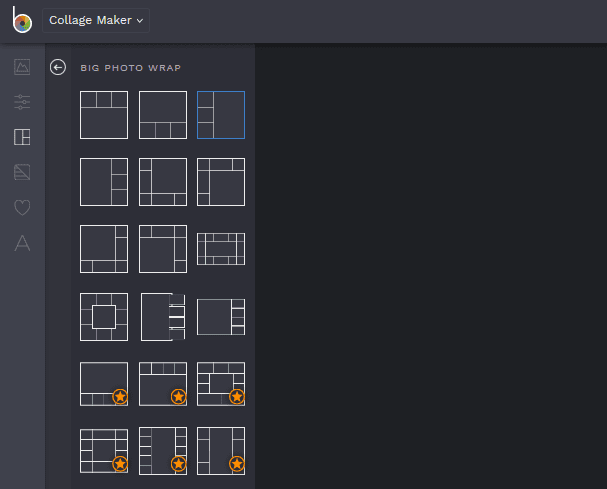Choose wide layout with four right cells

(x=221, y=317)
